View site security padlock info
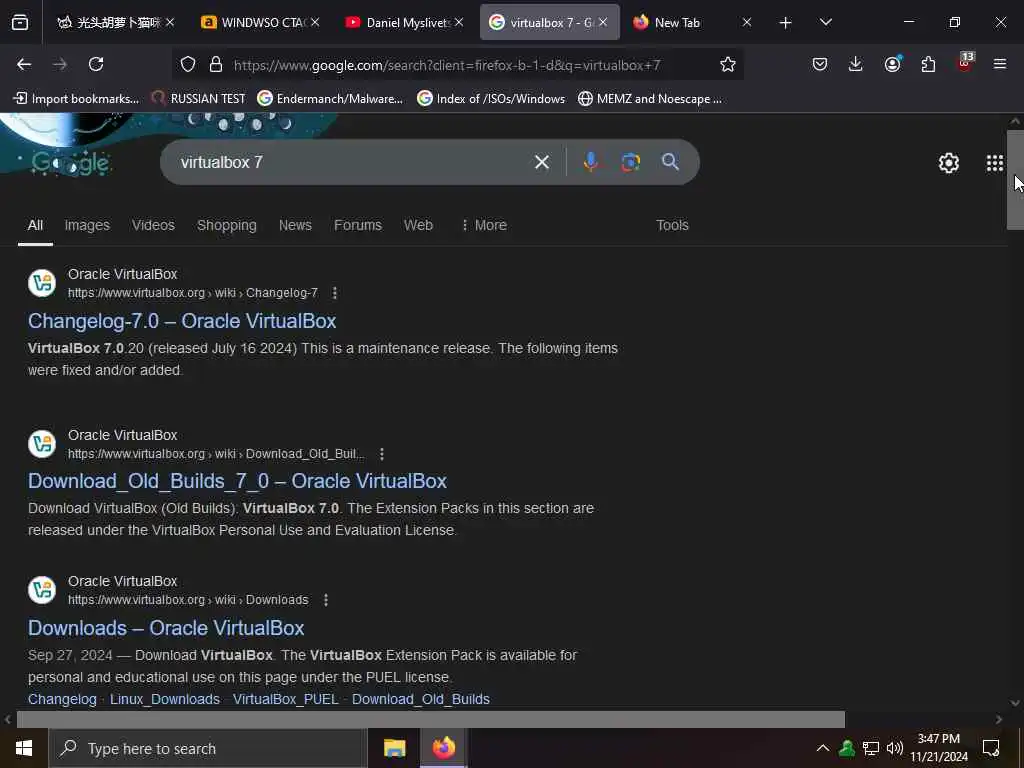The image size is (1024, 768). click(216, 64)
